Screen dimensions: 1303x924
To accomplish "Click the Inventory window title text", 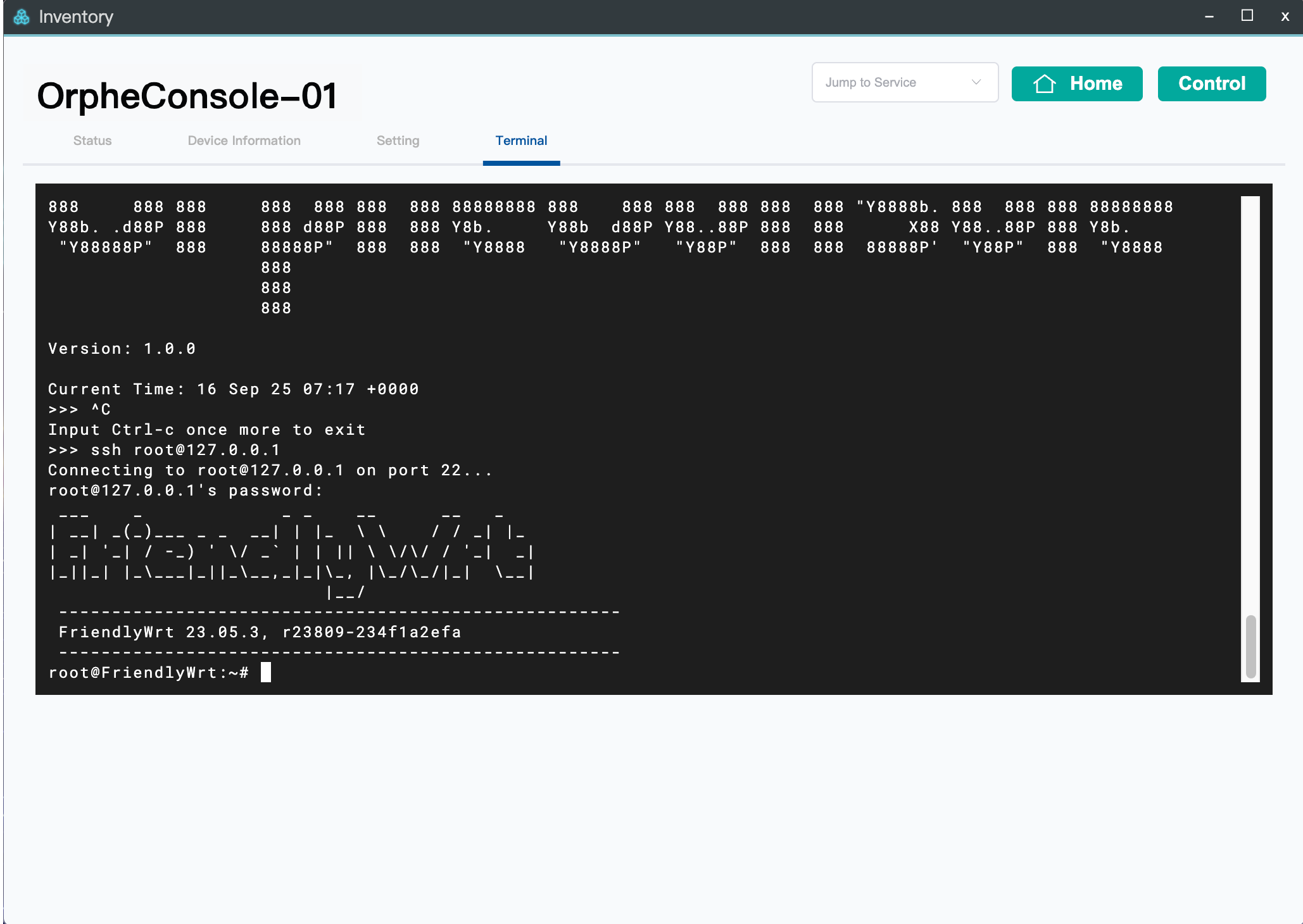I will [x=76, y=17].
